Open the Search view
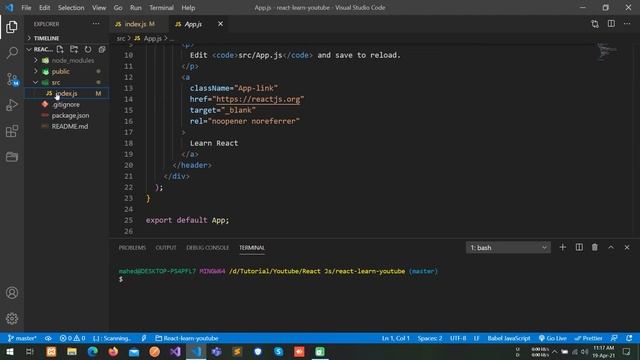 (x=12, y=53)
